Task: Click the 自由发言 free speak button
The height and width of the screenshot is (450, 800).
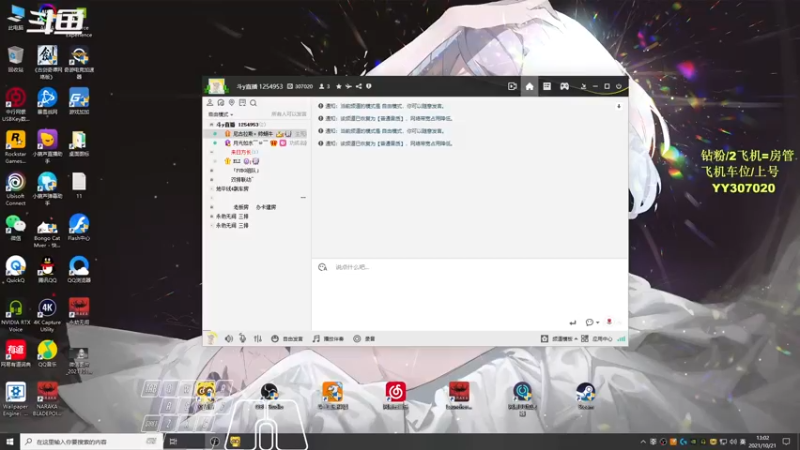Action: click(x=287, y=339)
